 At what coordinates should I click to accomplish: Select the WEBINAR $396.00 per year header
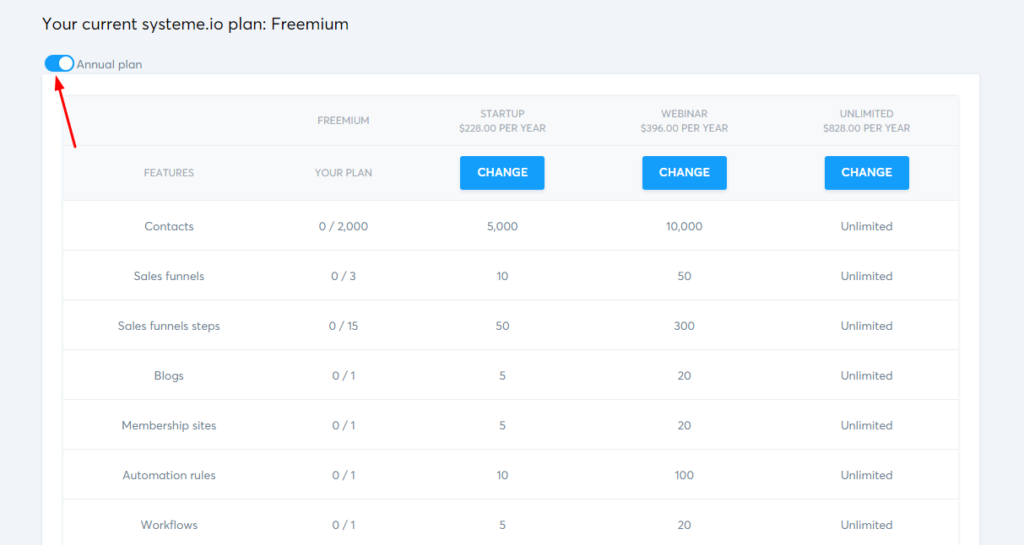click(684, 121)
